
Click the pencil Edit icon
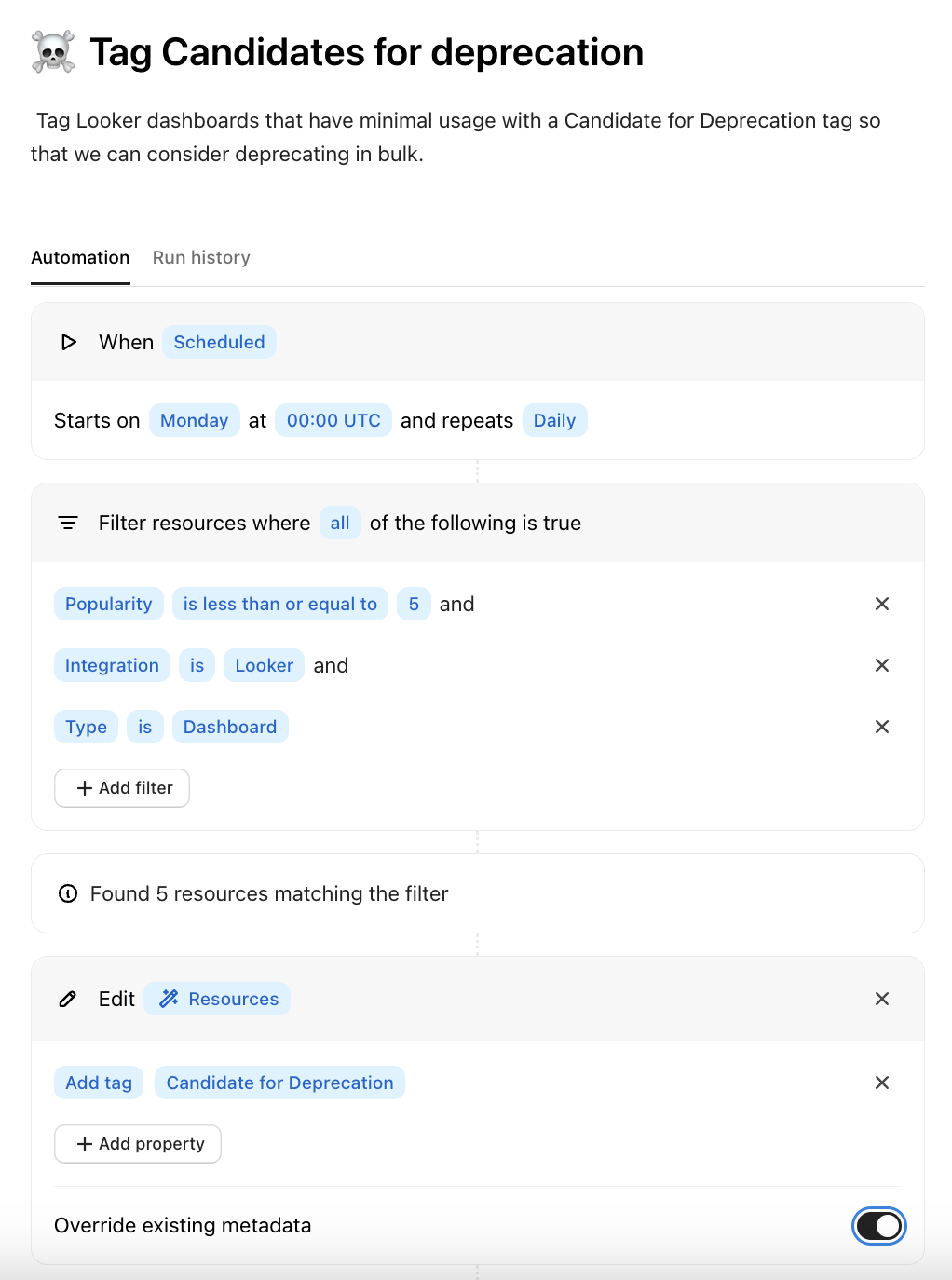68,999
